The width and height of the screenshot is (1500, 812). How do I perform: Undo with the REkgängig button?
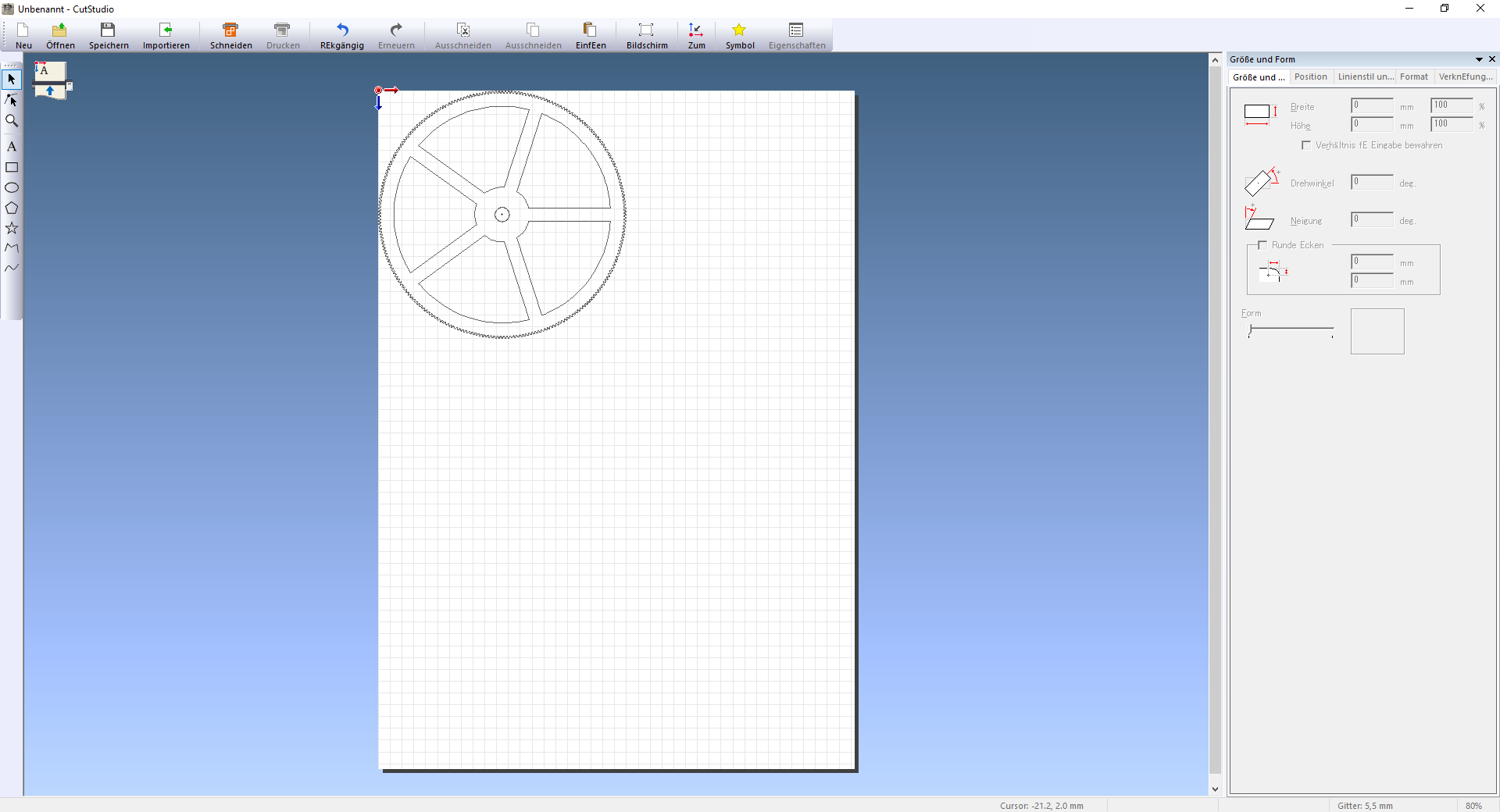click(x=342, y=36)
